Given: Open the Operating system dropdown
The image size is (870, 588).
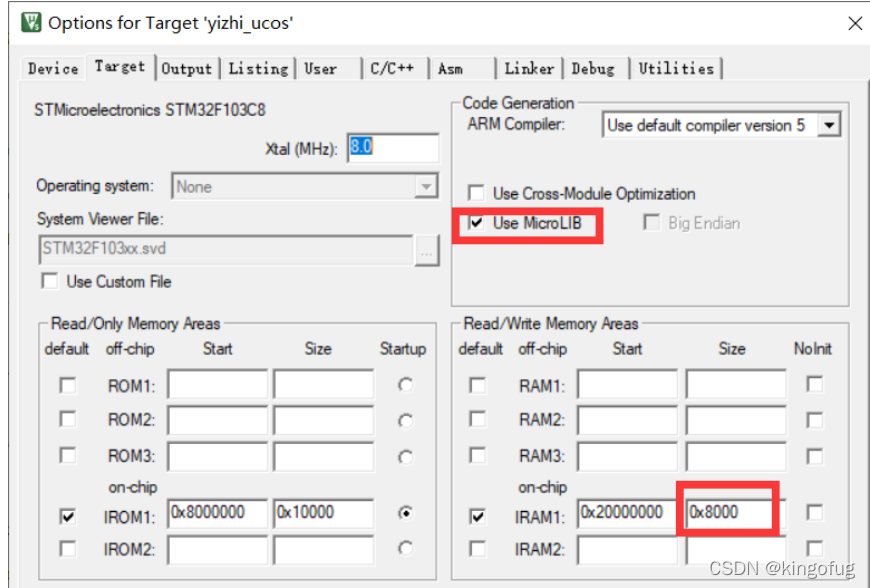Looking at the screenshot, I should click(x=305, y=186).
